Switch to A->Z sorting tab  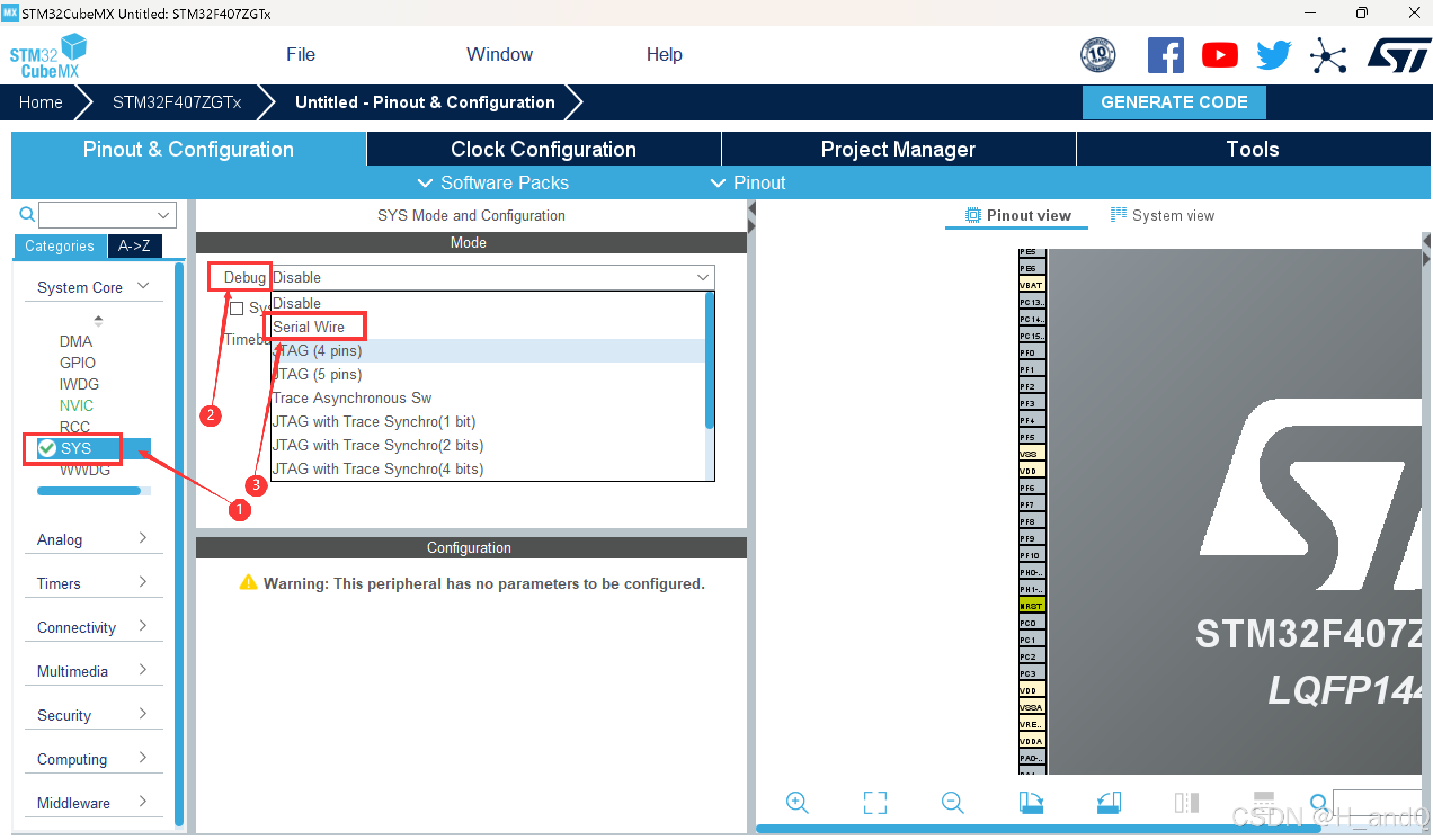point(135,246)
